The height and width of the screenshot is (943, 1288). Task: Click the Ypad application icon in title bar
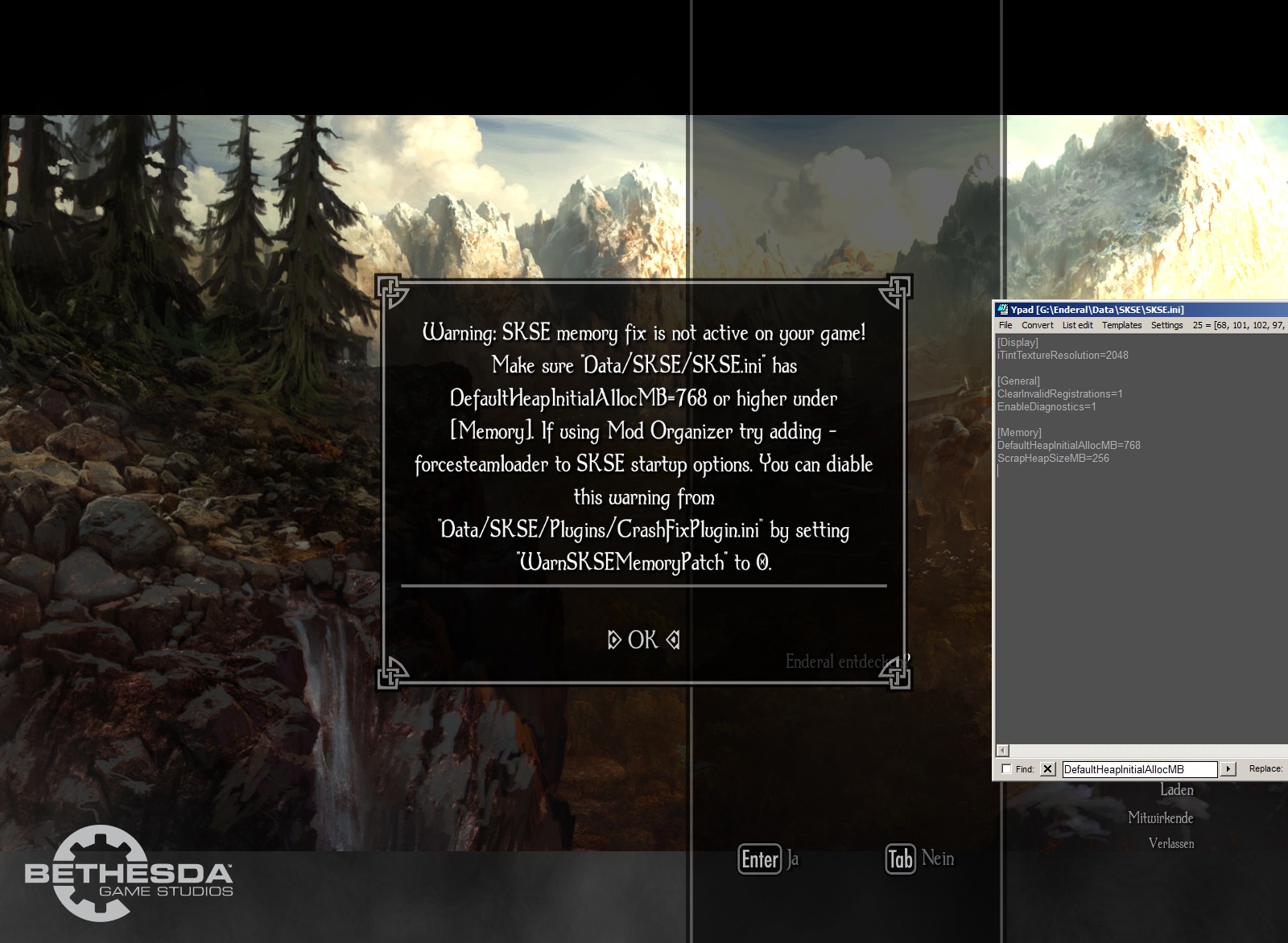point(1002,310)
